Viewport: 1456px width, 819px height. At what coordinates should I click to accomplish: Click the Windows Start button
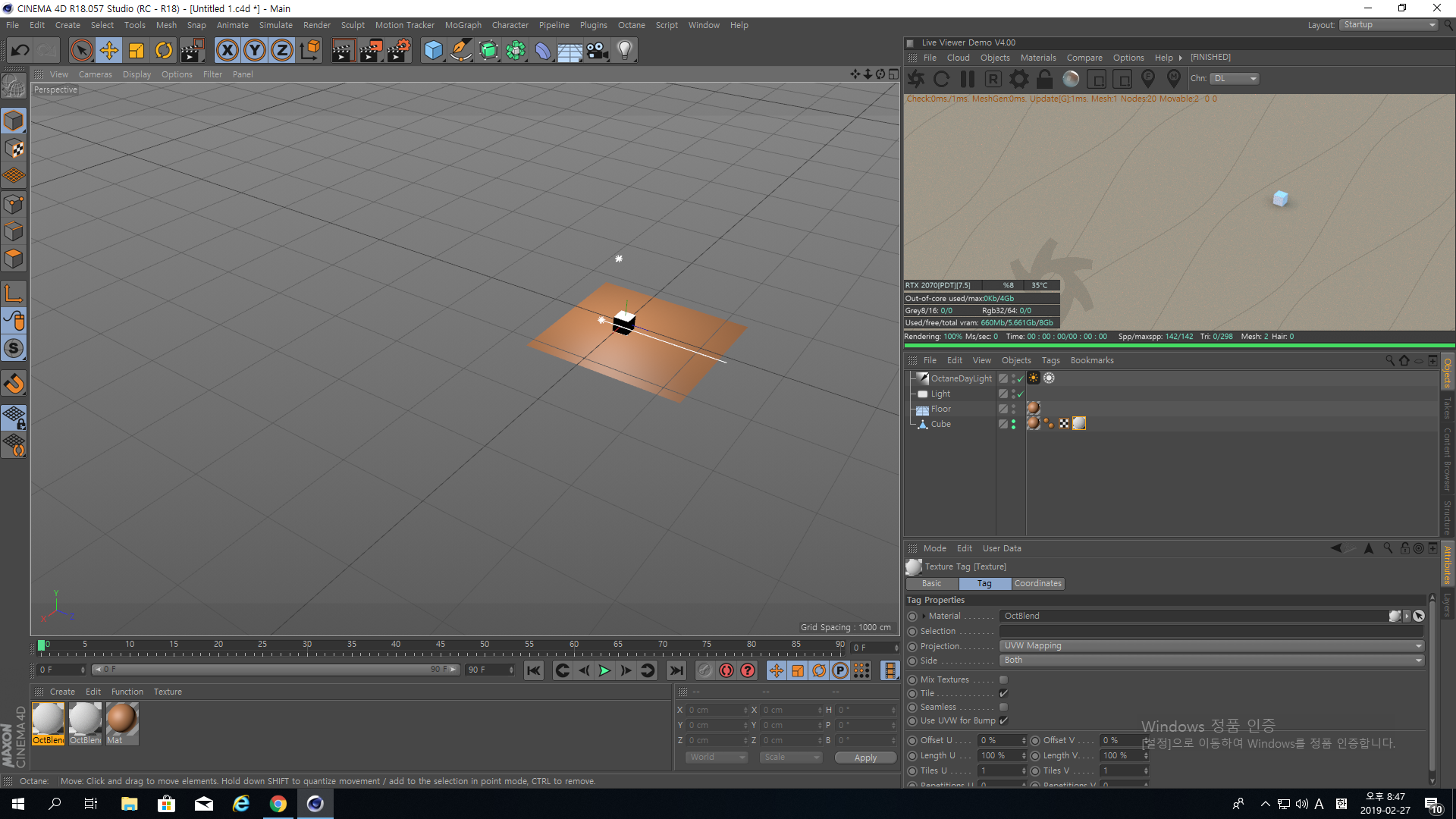point(18,804)
